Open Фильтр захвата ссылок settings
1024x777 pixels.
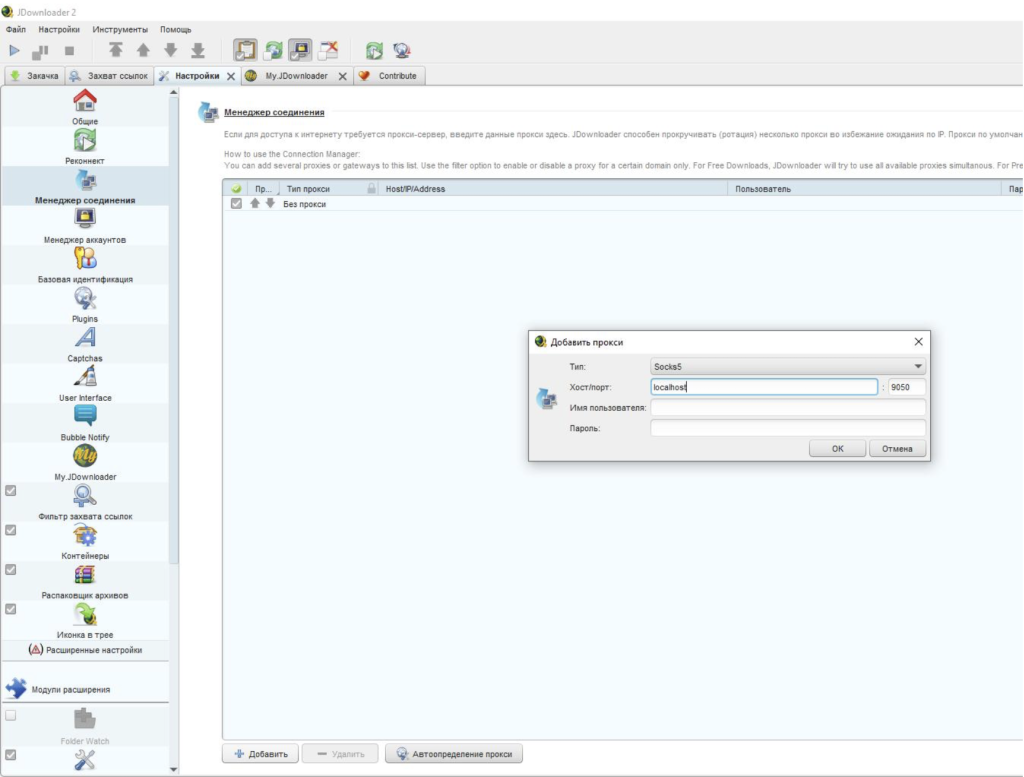pyautogui.click(x=85, y=502)
